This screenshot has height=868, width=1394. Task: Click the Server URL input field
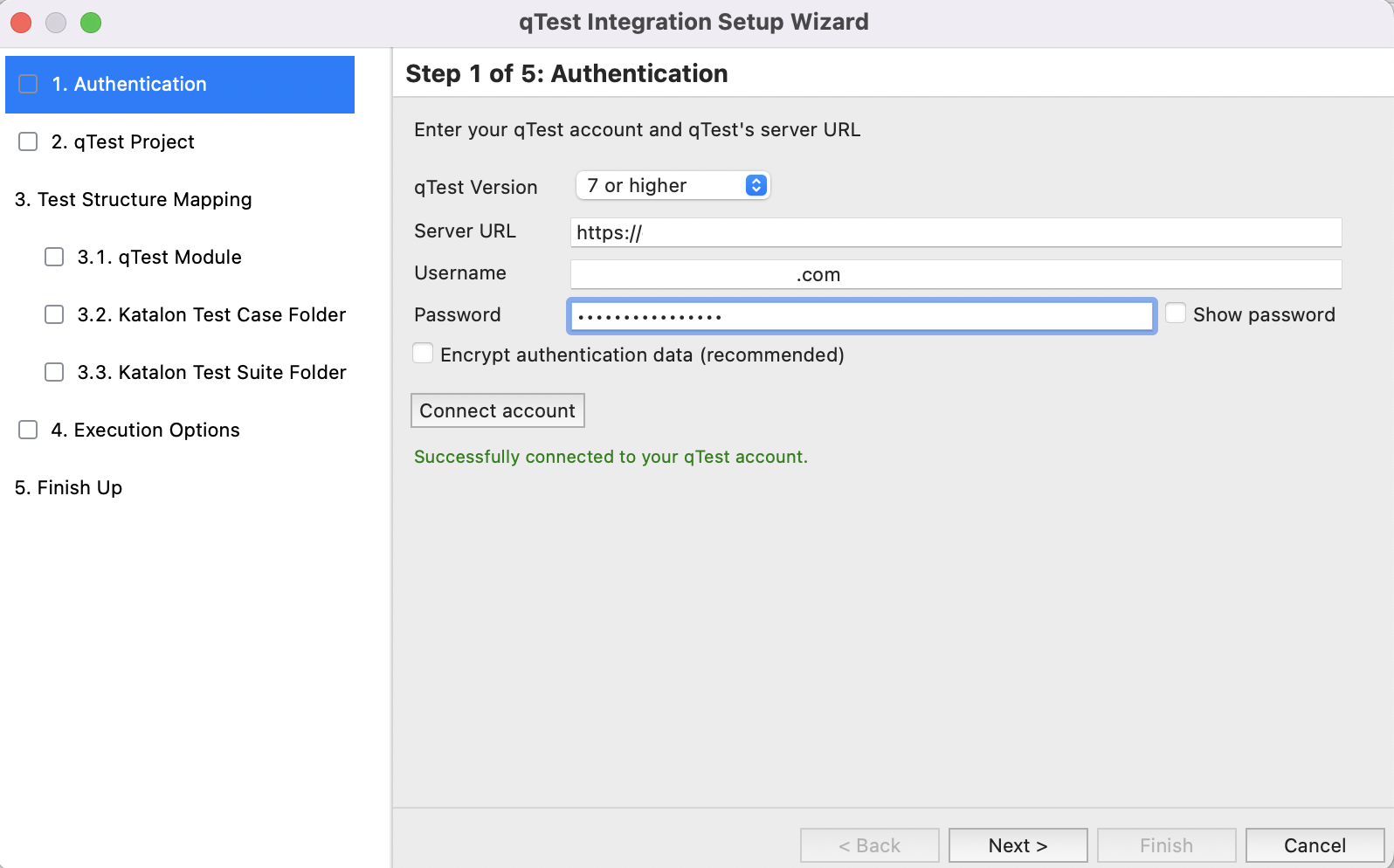coord(956,232)
